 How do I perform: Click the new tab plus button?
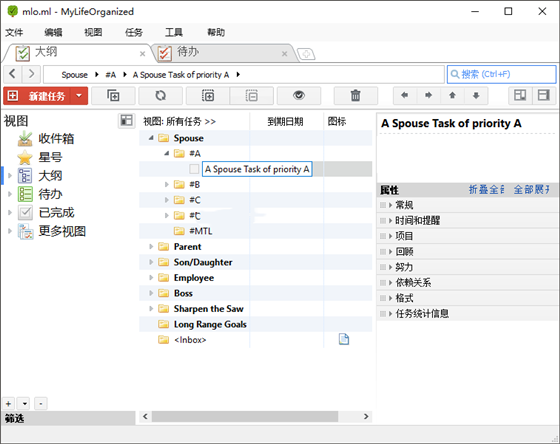(306, 54)
